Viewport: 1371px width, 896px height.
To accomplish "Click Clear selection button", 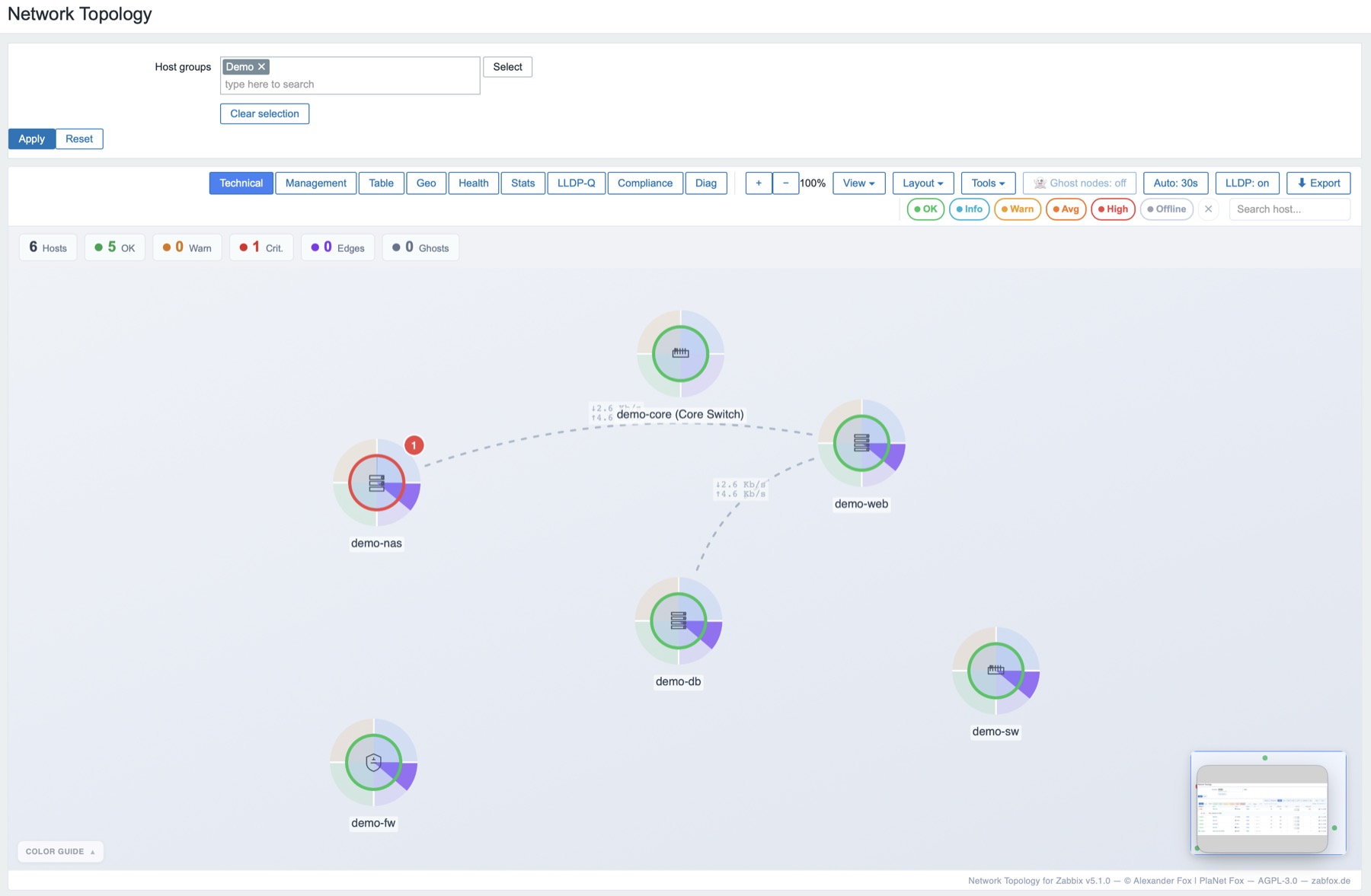I will 264,113.
